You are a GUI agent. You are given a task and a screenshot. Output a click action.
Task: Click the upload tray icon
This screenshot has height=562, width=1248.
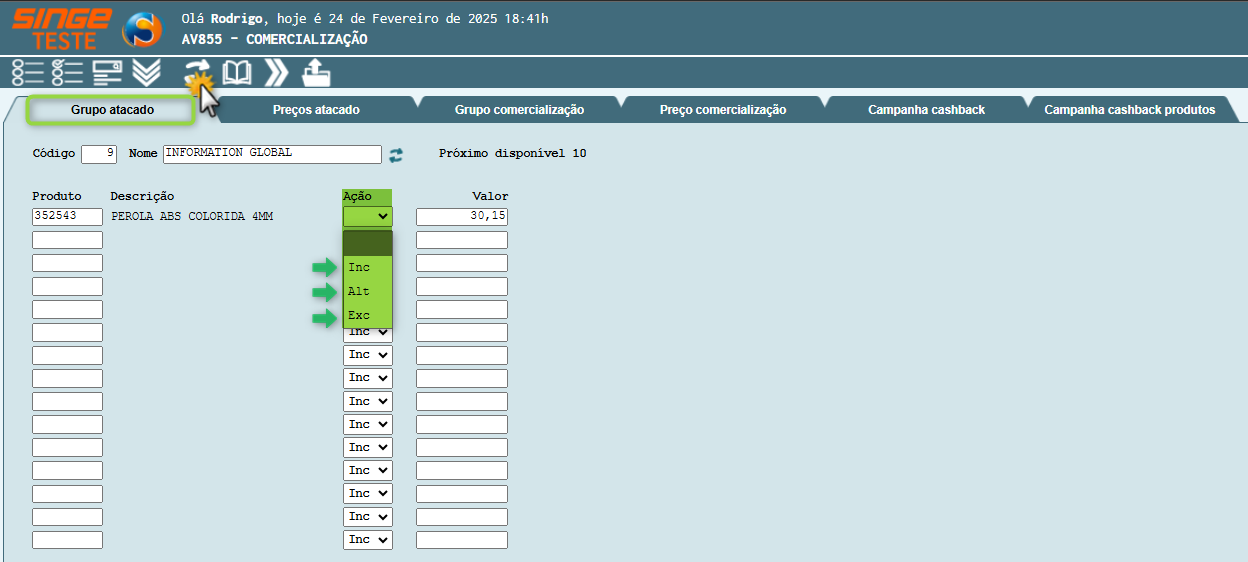click(x=316, y=73)
